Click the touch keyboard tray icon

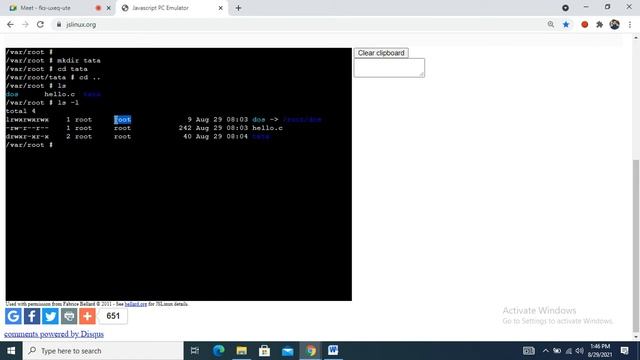pos(529,351)
